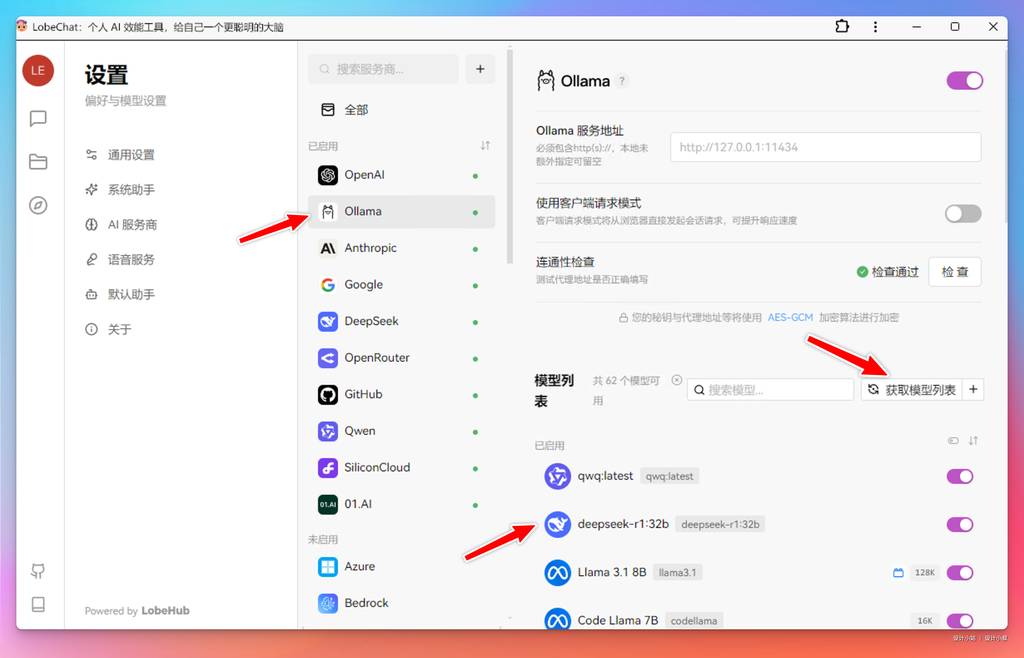1024x658 pixels.
Task: Click the add model plus button
Action: point(973,389)
